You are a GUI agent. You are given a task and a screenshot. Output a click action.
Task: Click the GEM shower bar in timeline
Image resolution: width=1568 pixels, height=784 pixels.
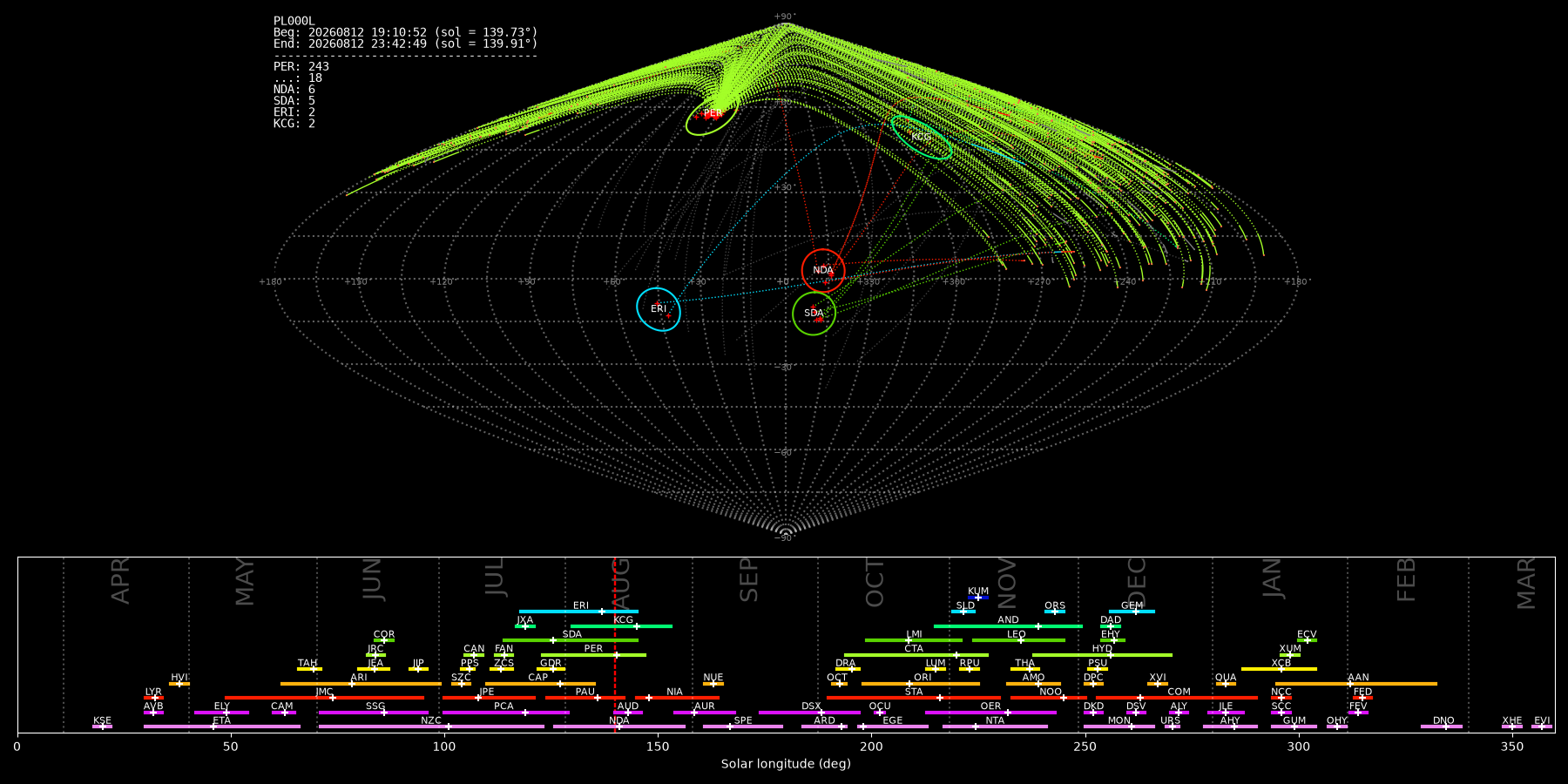tap(1132, 612)
